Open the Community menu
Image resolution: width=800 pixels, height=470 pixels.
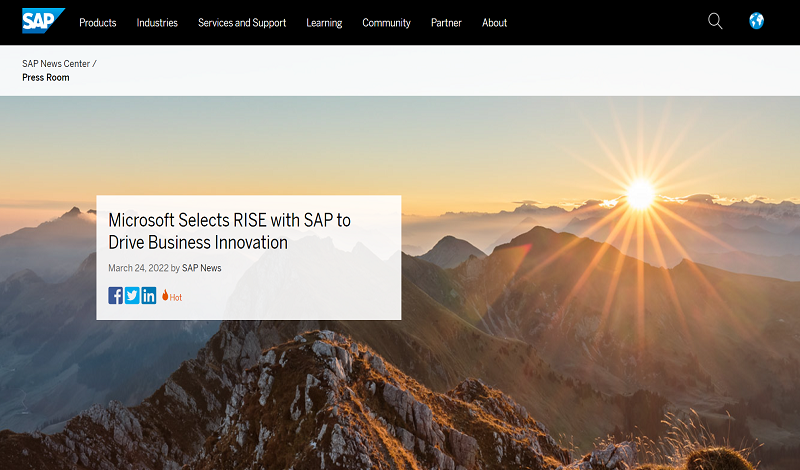386,23
